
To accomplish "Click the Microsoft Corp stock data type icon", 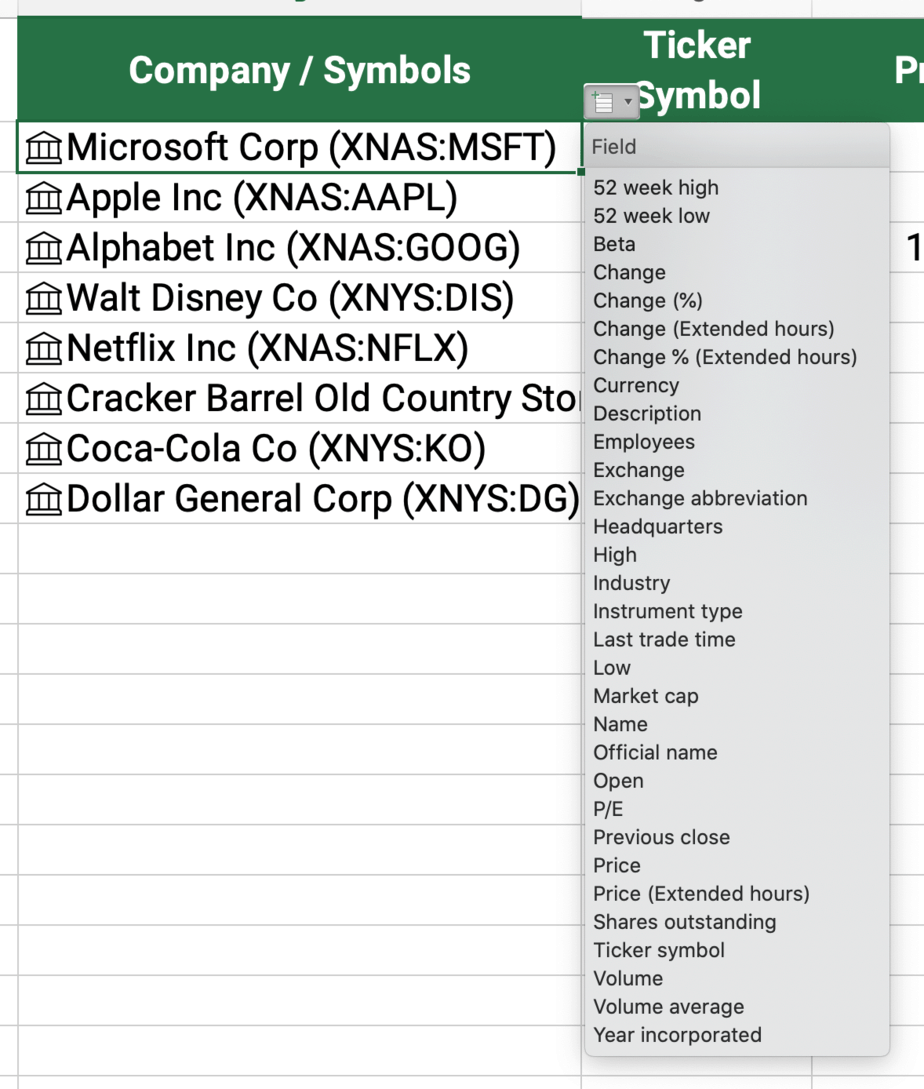I will click(44, 148).
